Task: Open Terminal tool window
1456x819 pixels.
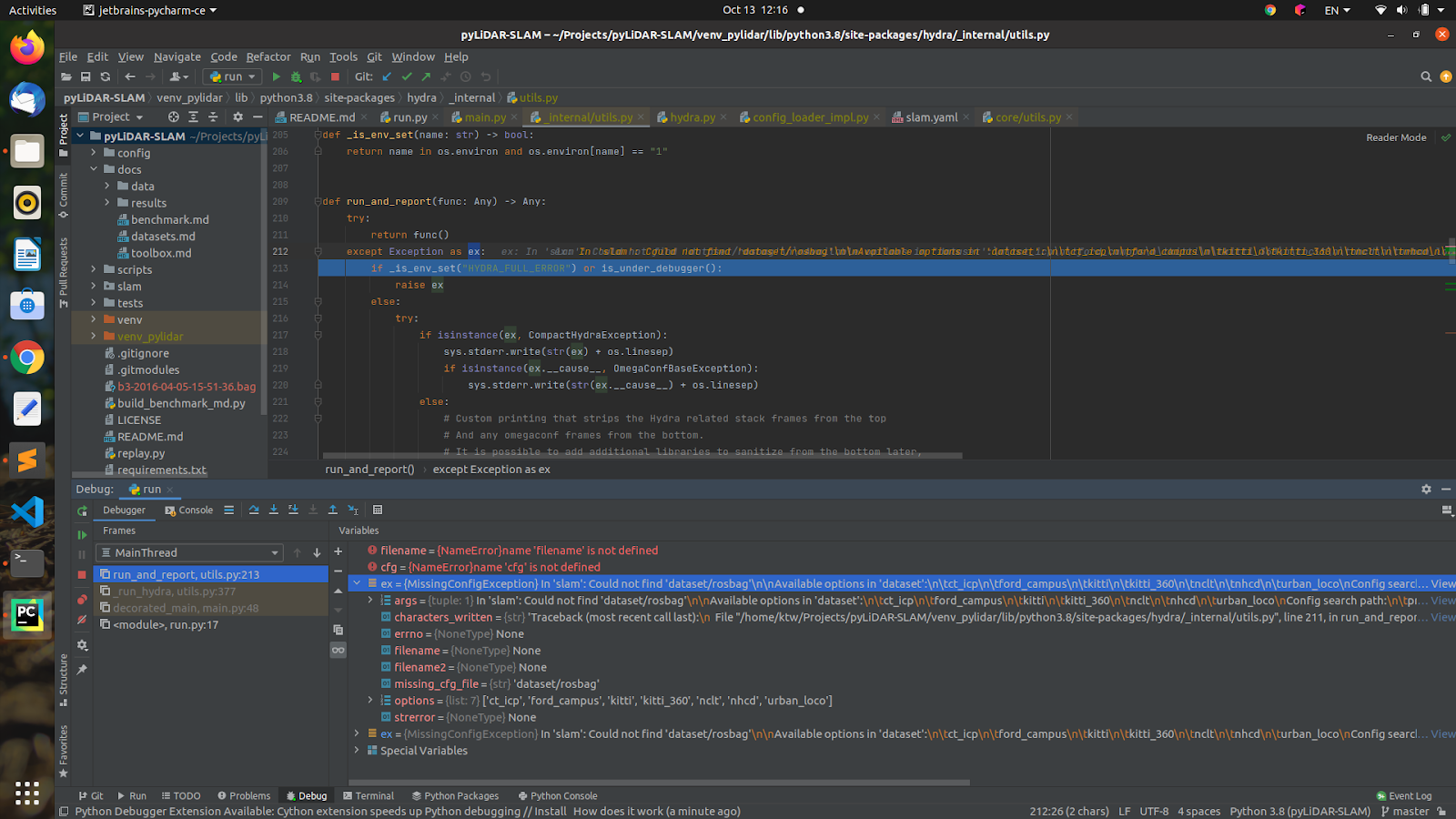Action: pyautogui.click(x=369, y=796)
